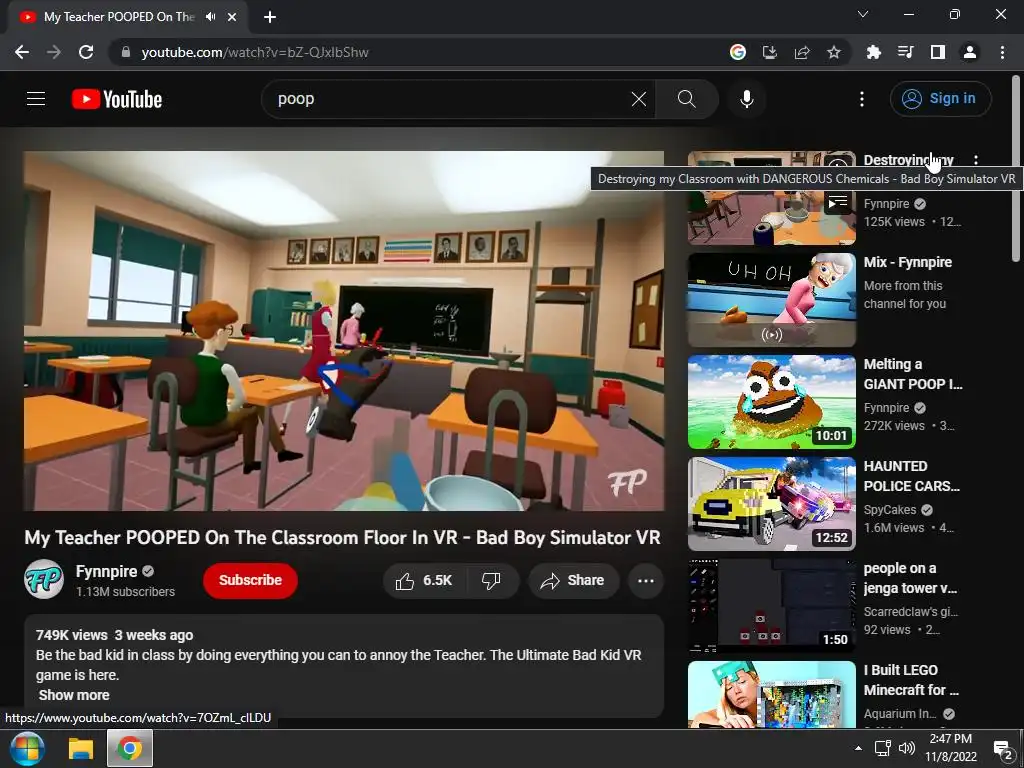Screen dimensions: 1024x768
Task: Open Melting a GIANT POOP video thumbnail
Action: pyautogui.click(x=771, y=402)
